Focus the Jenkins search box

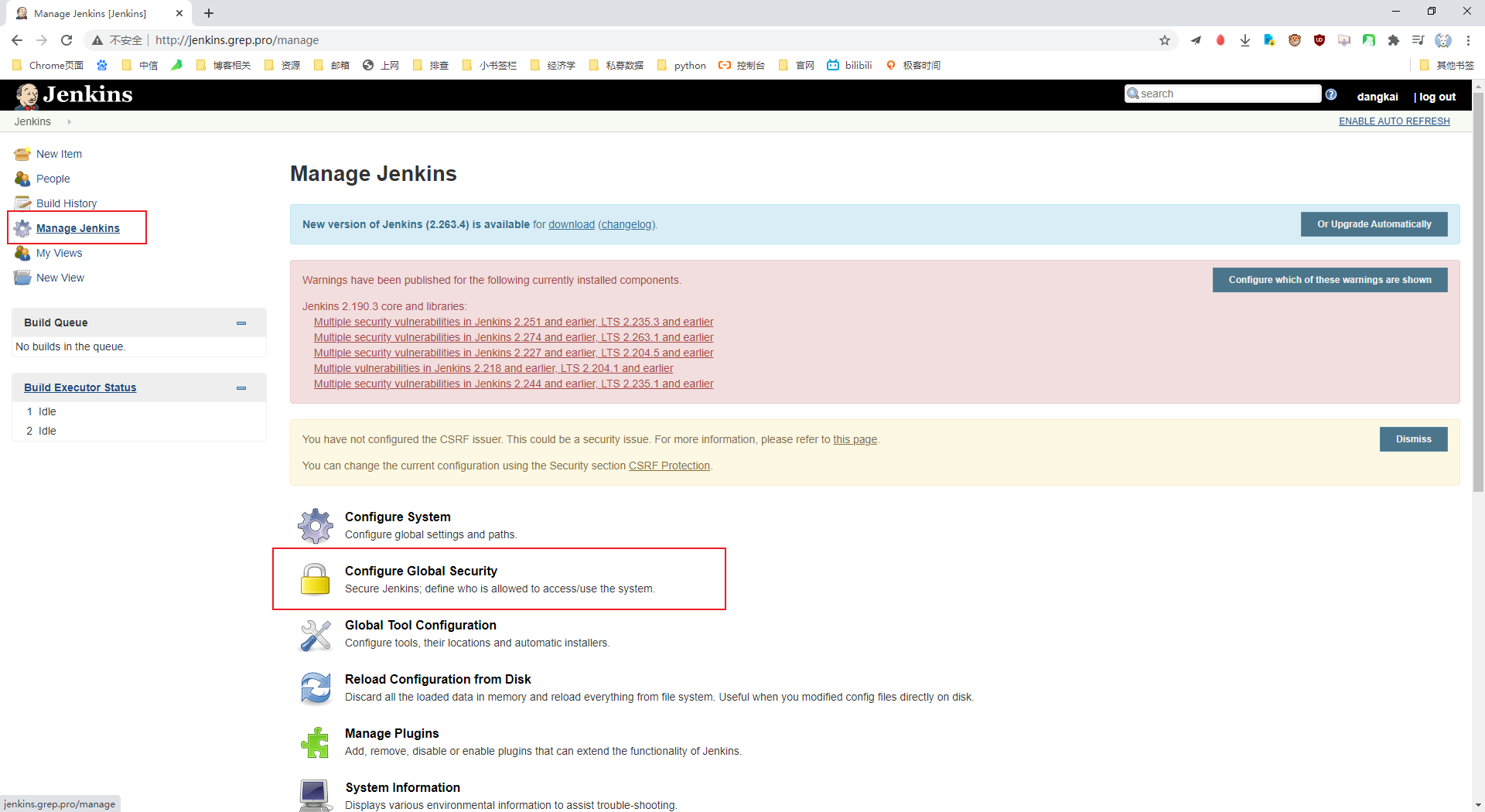(x=1223, y=94)
